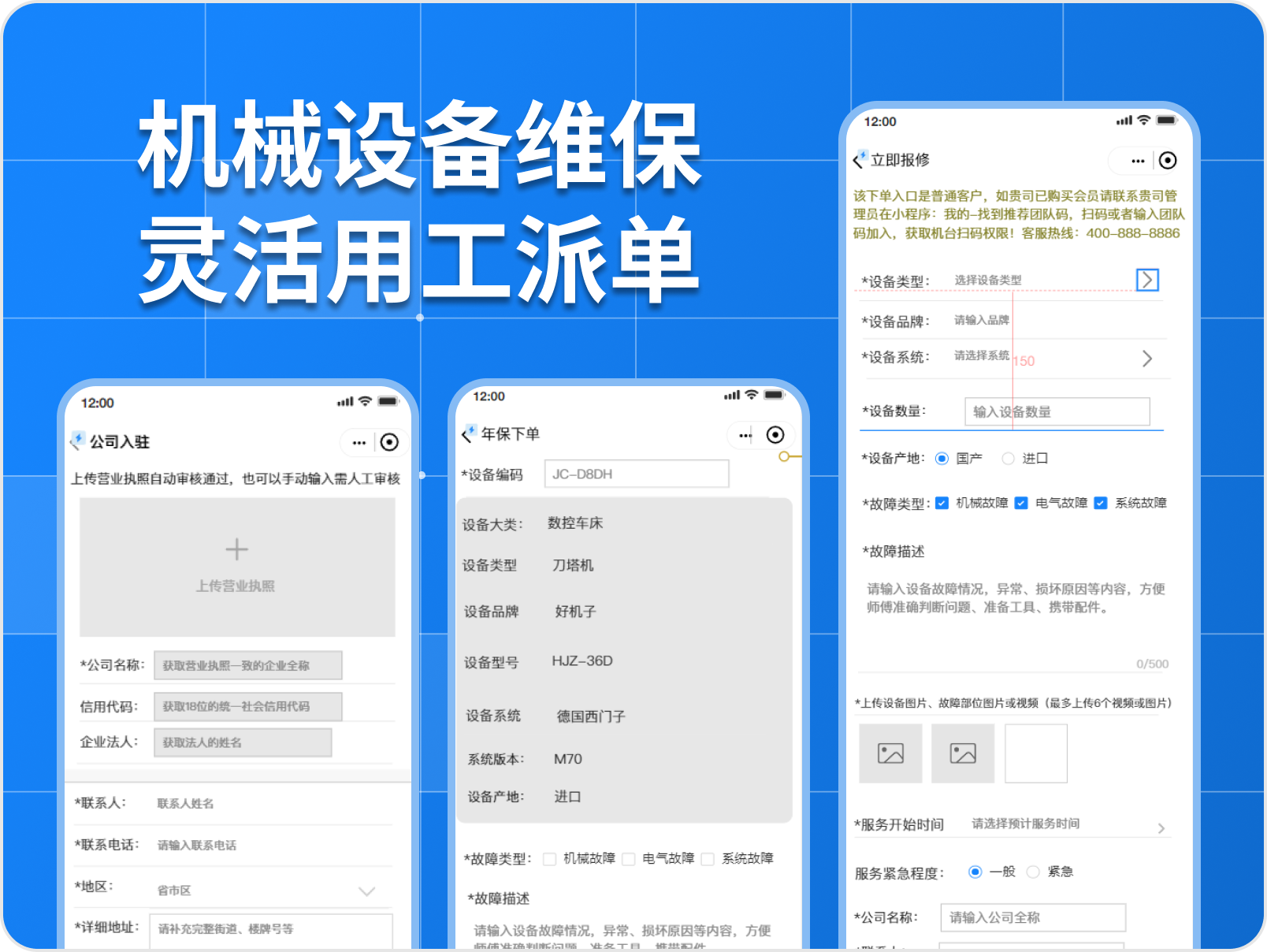Tap the 年保下单 page title
1267x952 pixels.
tap(511, 433)
